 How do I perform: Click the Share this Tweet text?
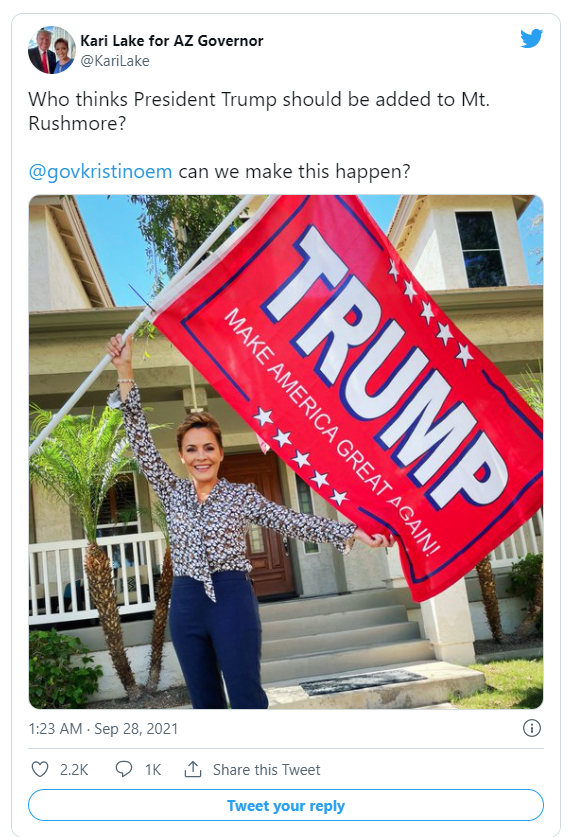266,770
